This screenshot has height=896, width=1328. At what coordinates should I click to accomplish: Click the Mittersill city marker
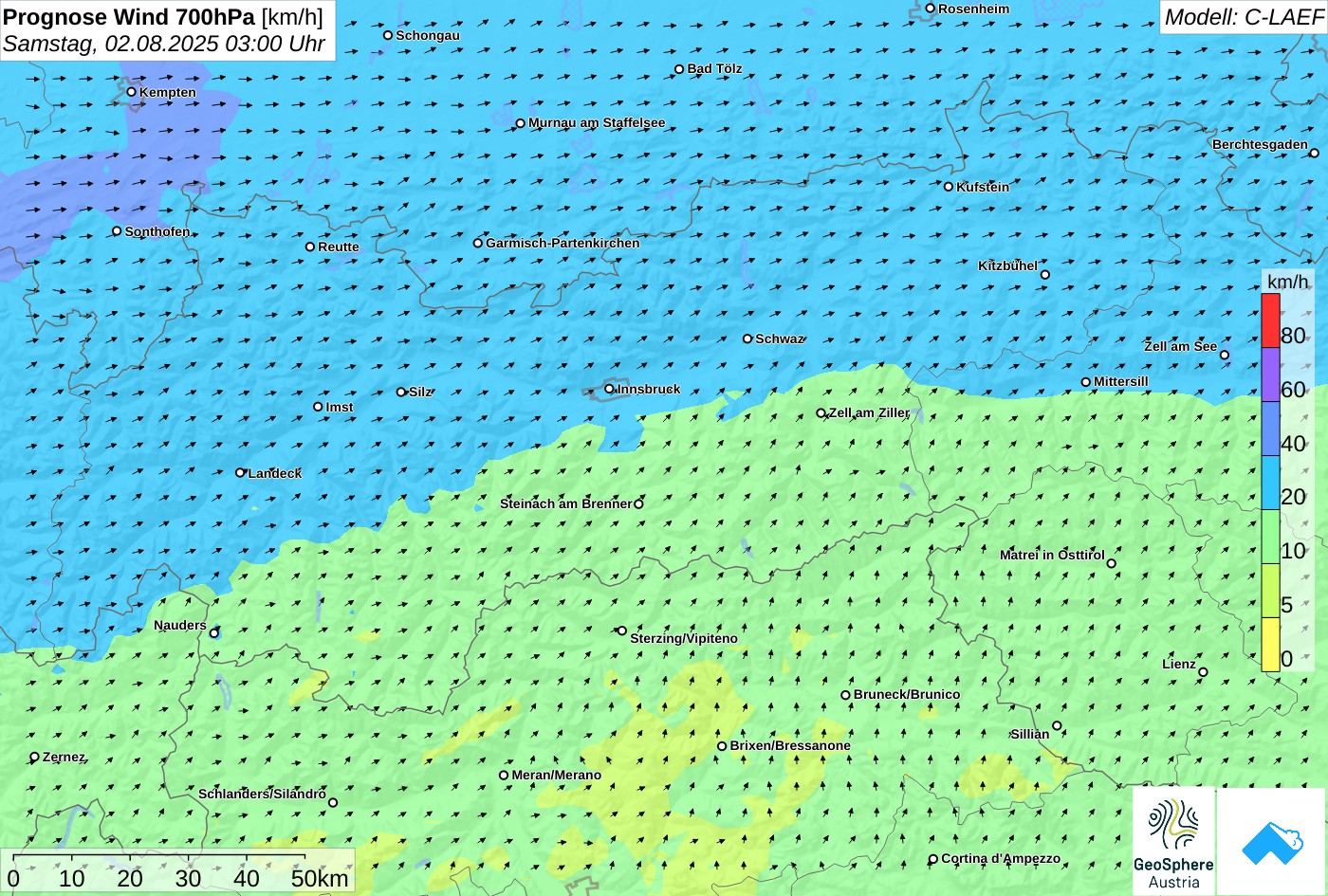point(1086,382)
